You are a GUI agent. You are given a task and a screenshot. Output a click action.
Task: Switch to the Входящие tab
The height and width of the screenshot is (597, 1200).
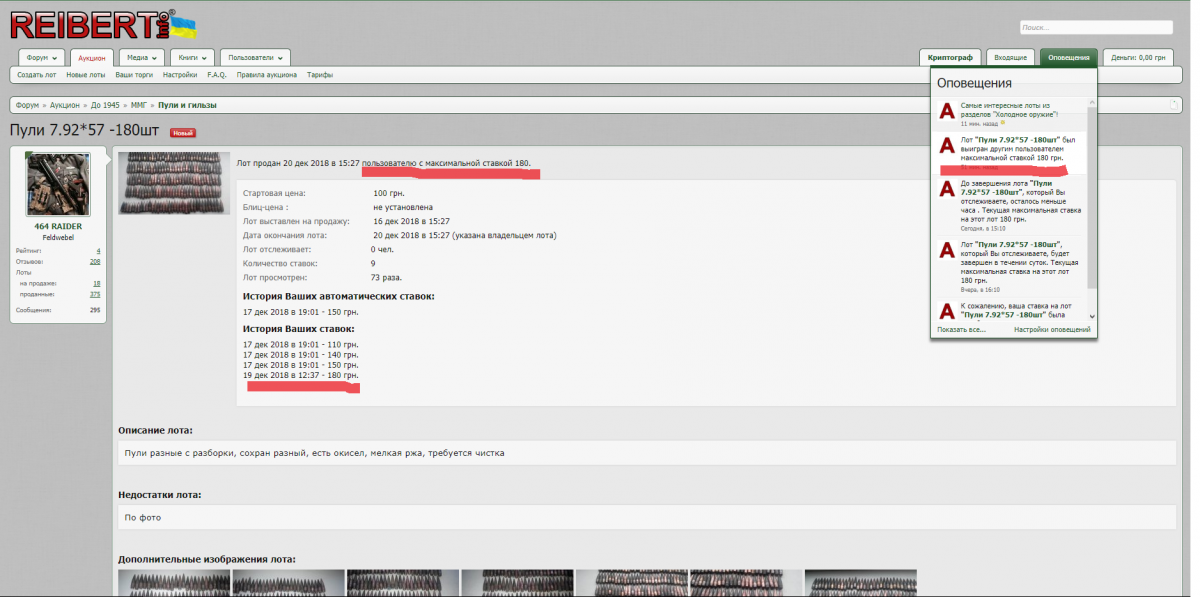1010,58
